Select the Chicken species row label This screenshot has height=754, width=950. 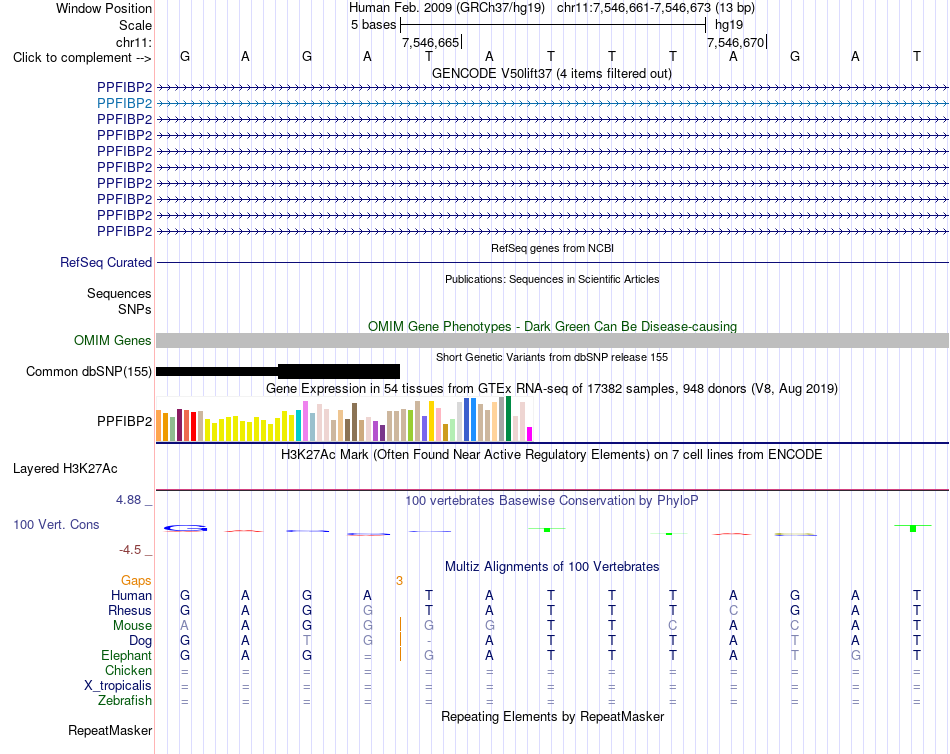click(128, 670)
